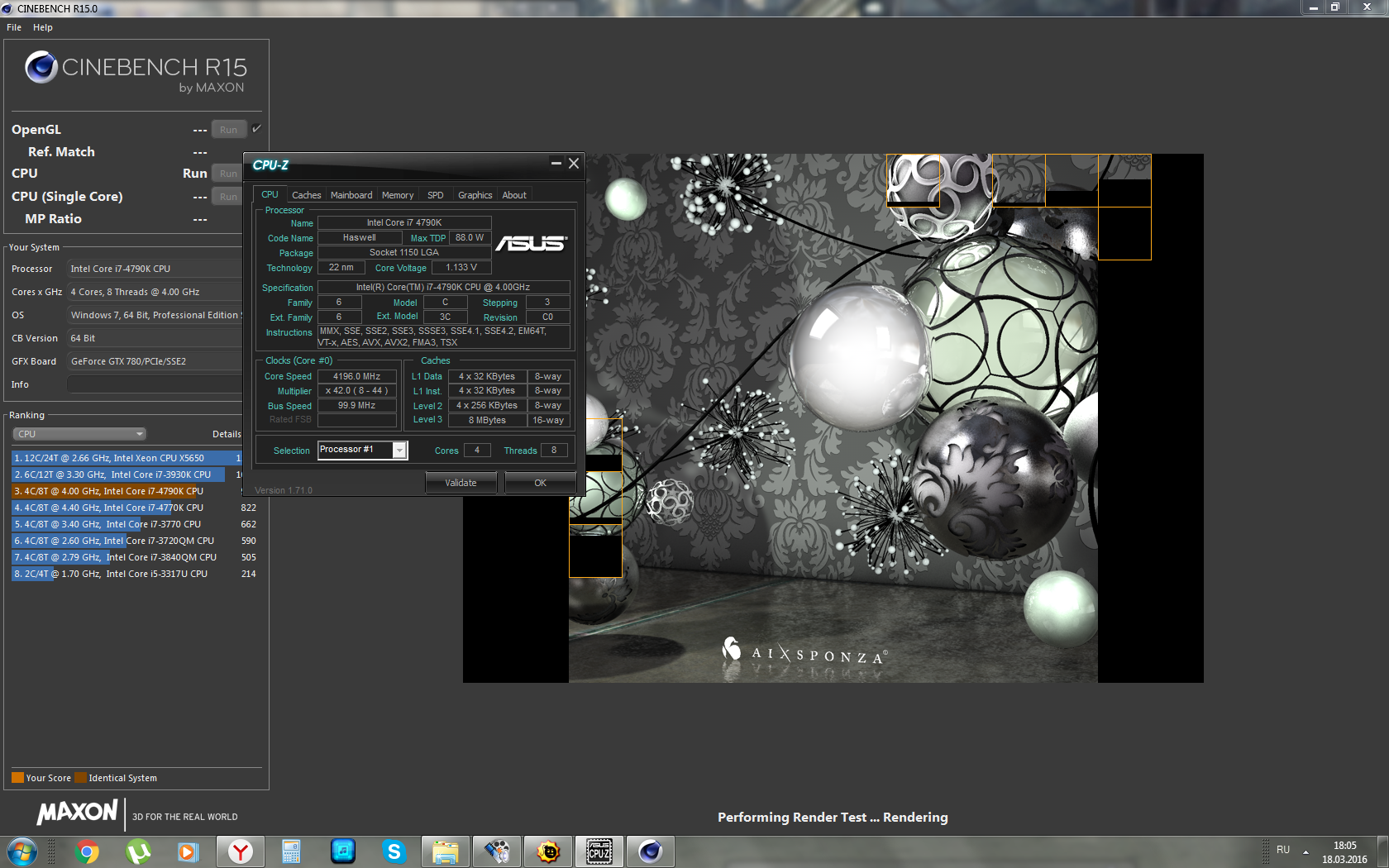Open Yandex Browser from the taskbar

pyautogui.click(x=241, y=851)
